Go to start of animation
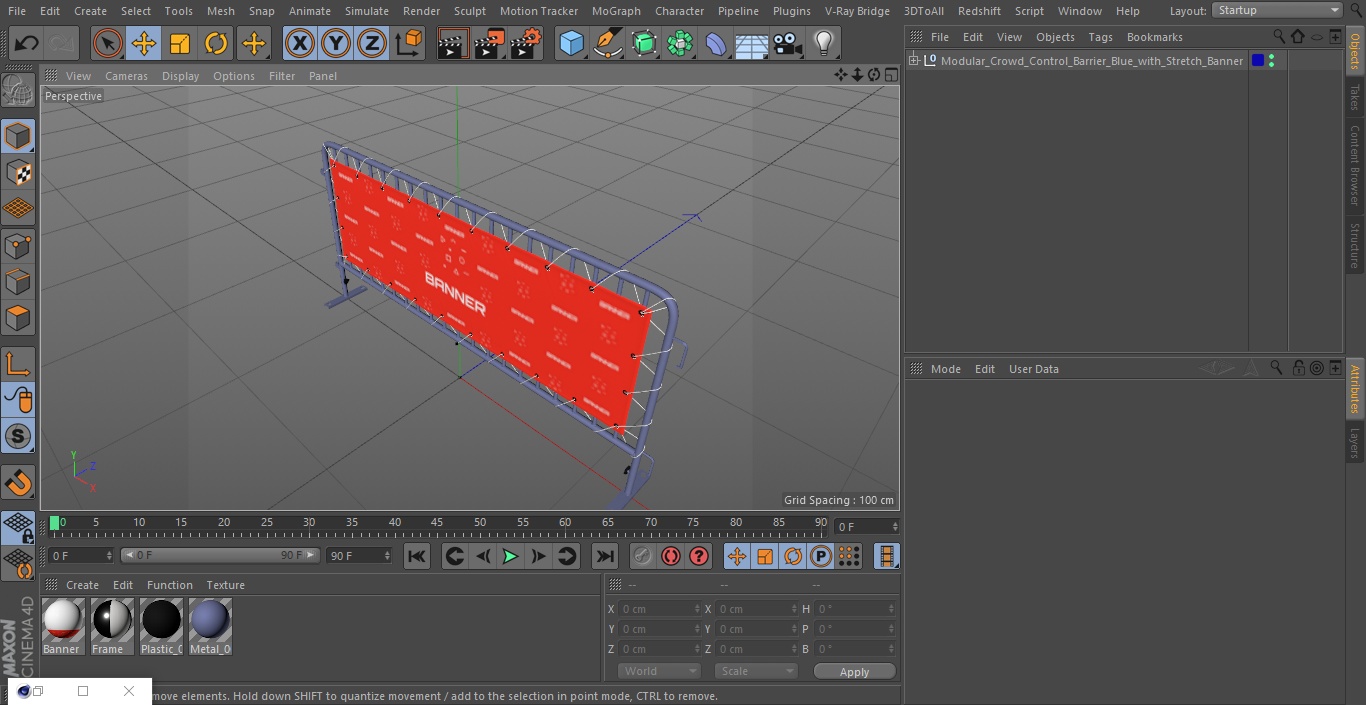1366x705 pixels. 417,556
